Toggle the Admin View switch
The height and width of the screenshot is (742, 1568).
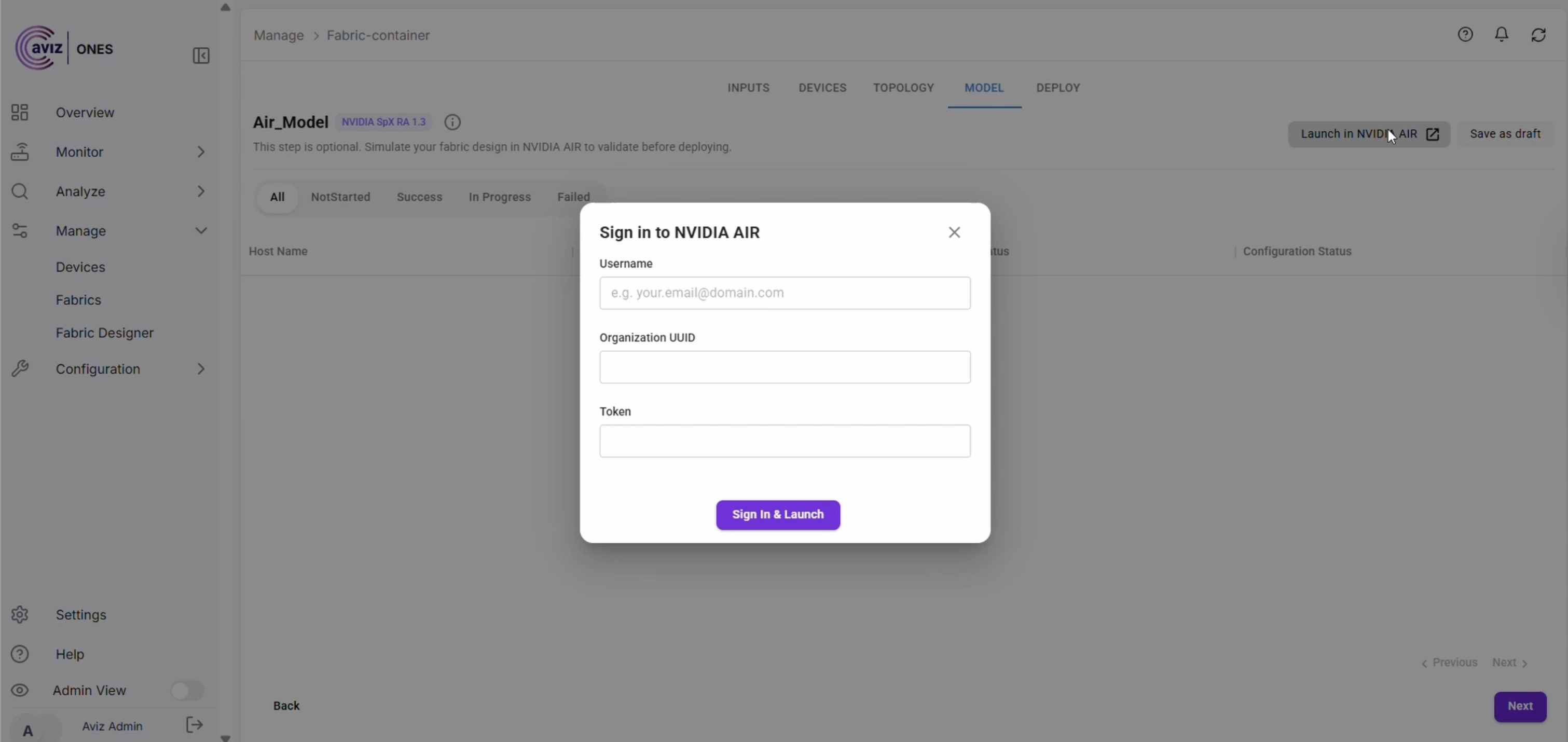(187, 690)
